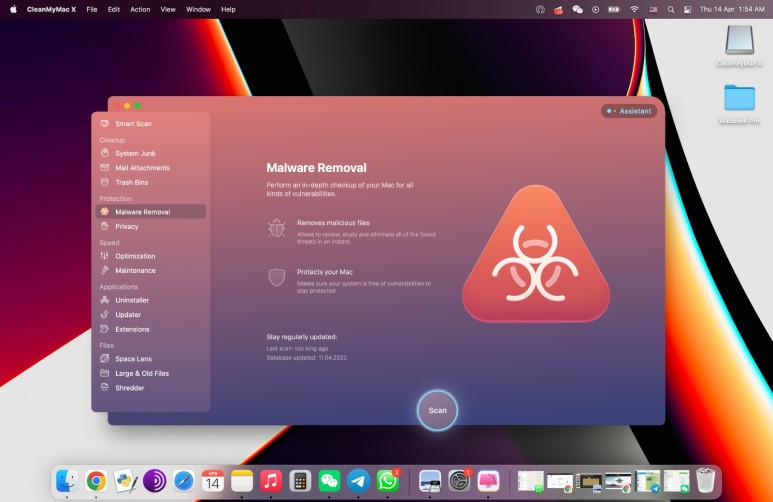Click the large biohazard Malware icon
Screen dimensions: 773x502
[536, 256]
